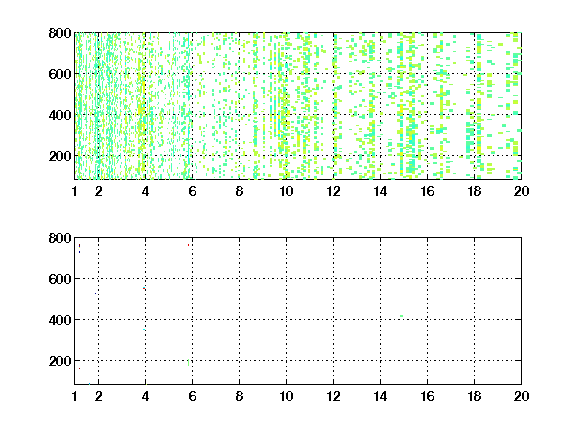Screen dimensions: 576x432
Task: Click the x-axis label 20 of the upper plot
Action: tap(521, 191)
